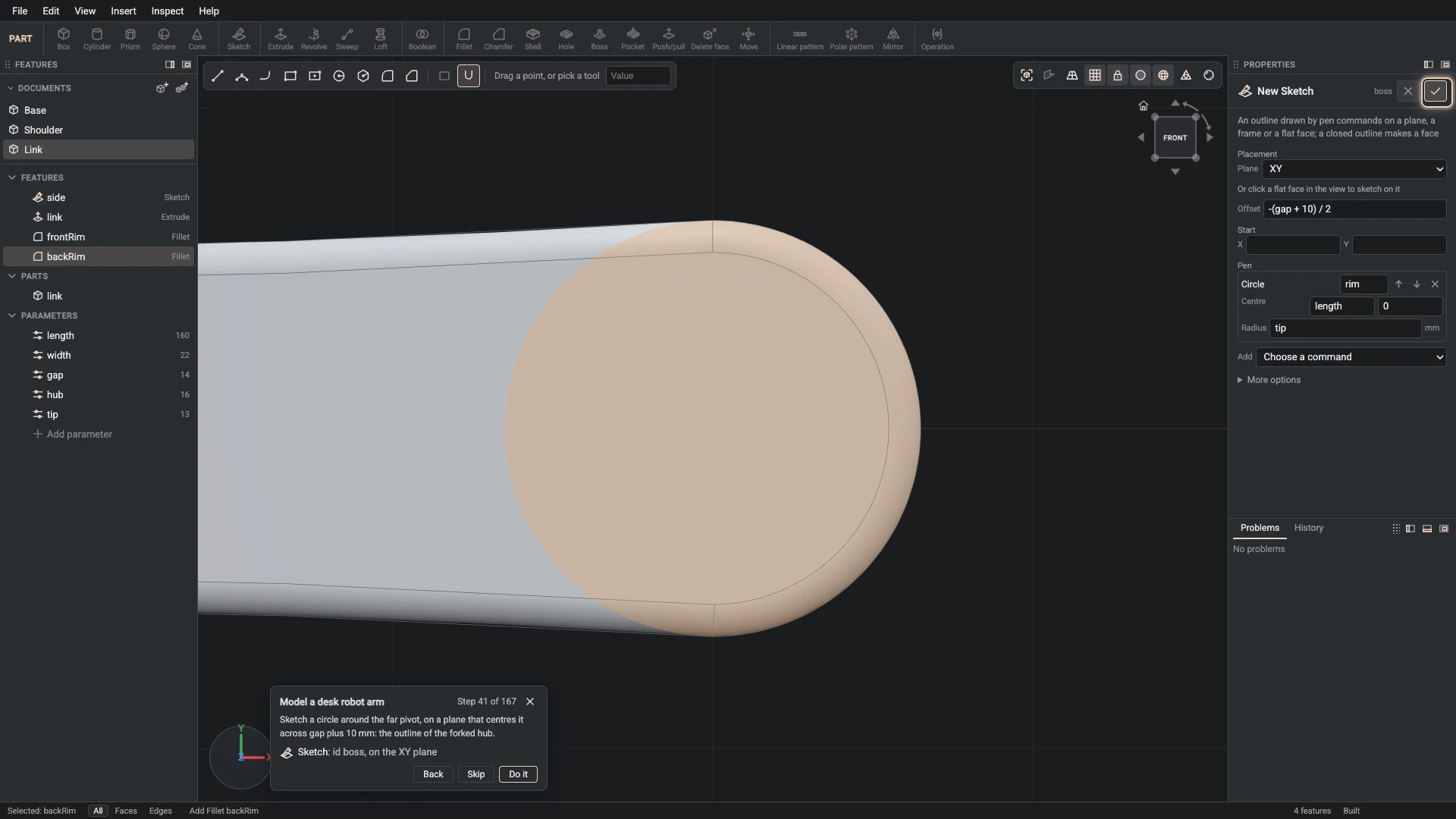
Task: Click the home view icon
Action: (x=1144, y=105)
